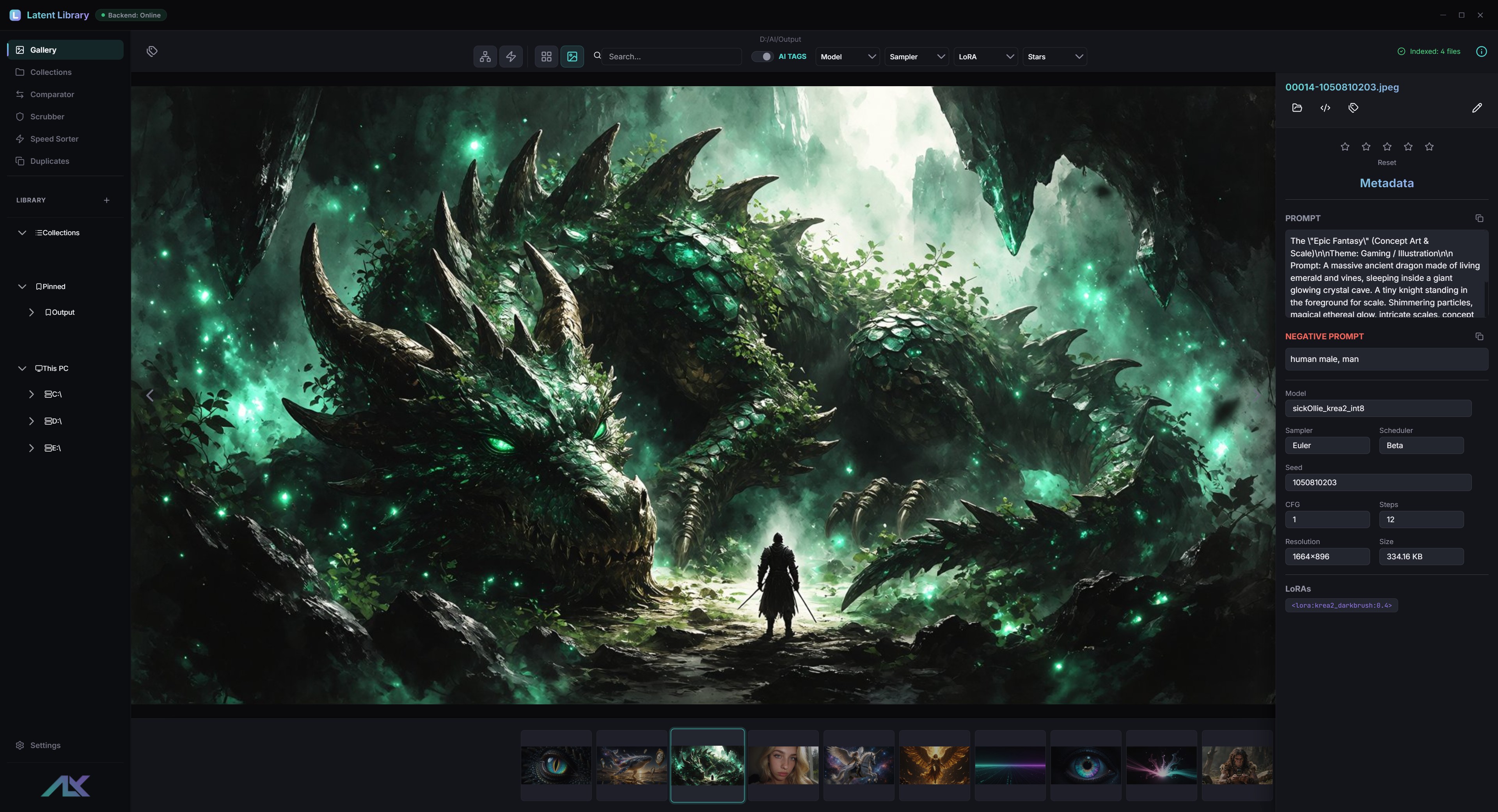Viewport: 1498px width, 812px height.
Task: Open the Duplicates page
Action: pos(66,161)
